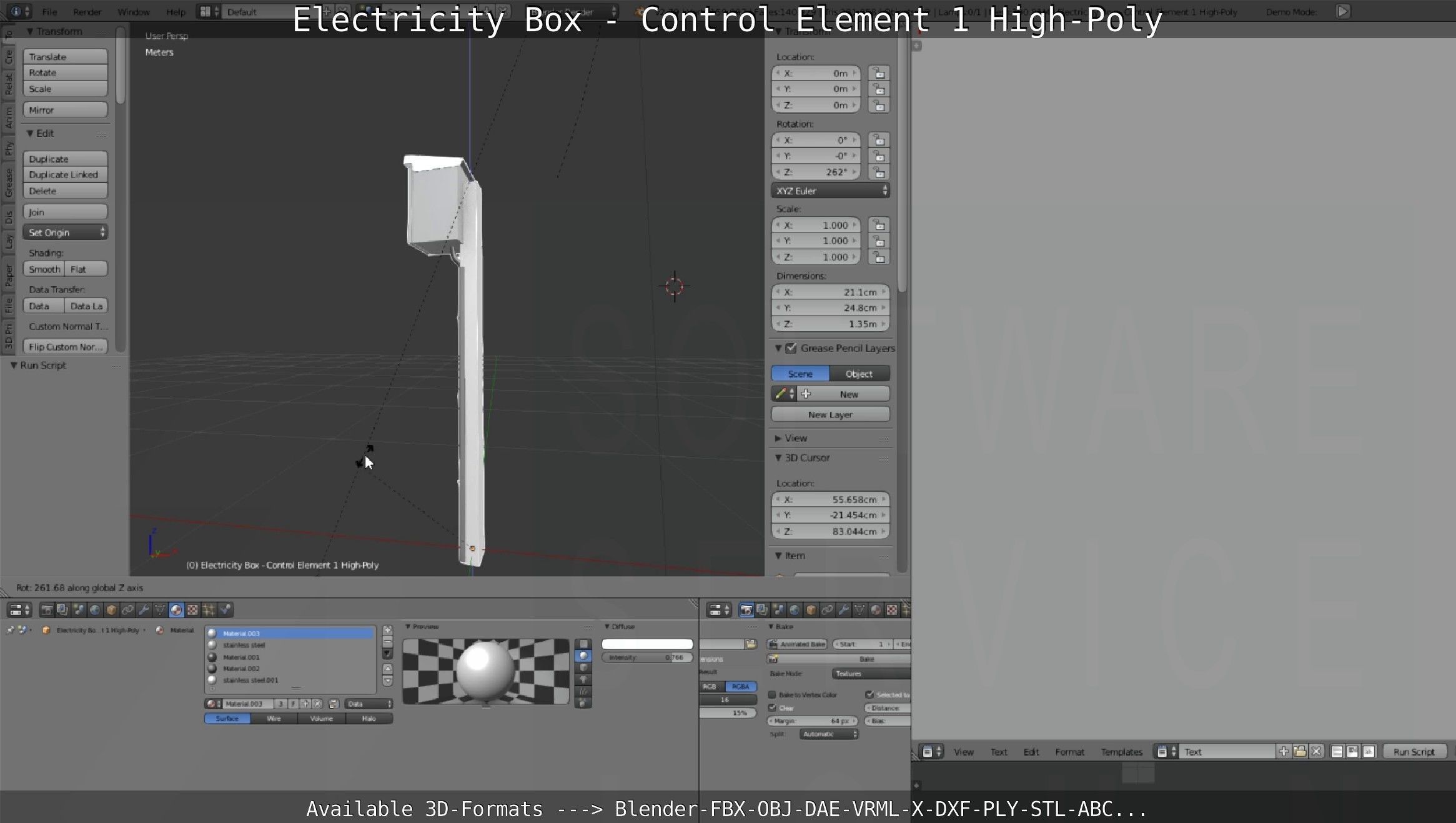Screen dimensions: 1456x823
Task: Add a new material slot with plus
Action: tap(387, 631)
